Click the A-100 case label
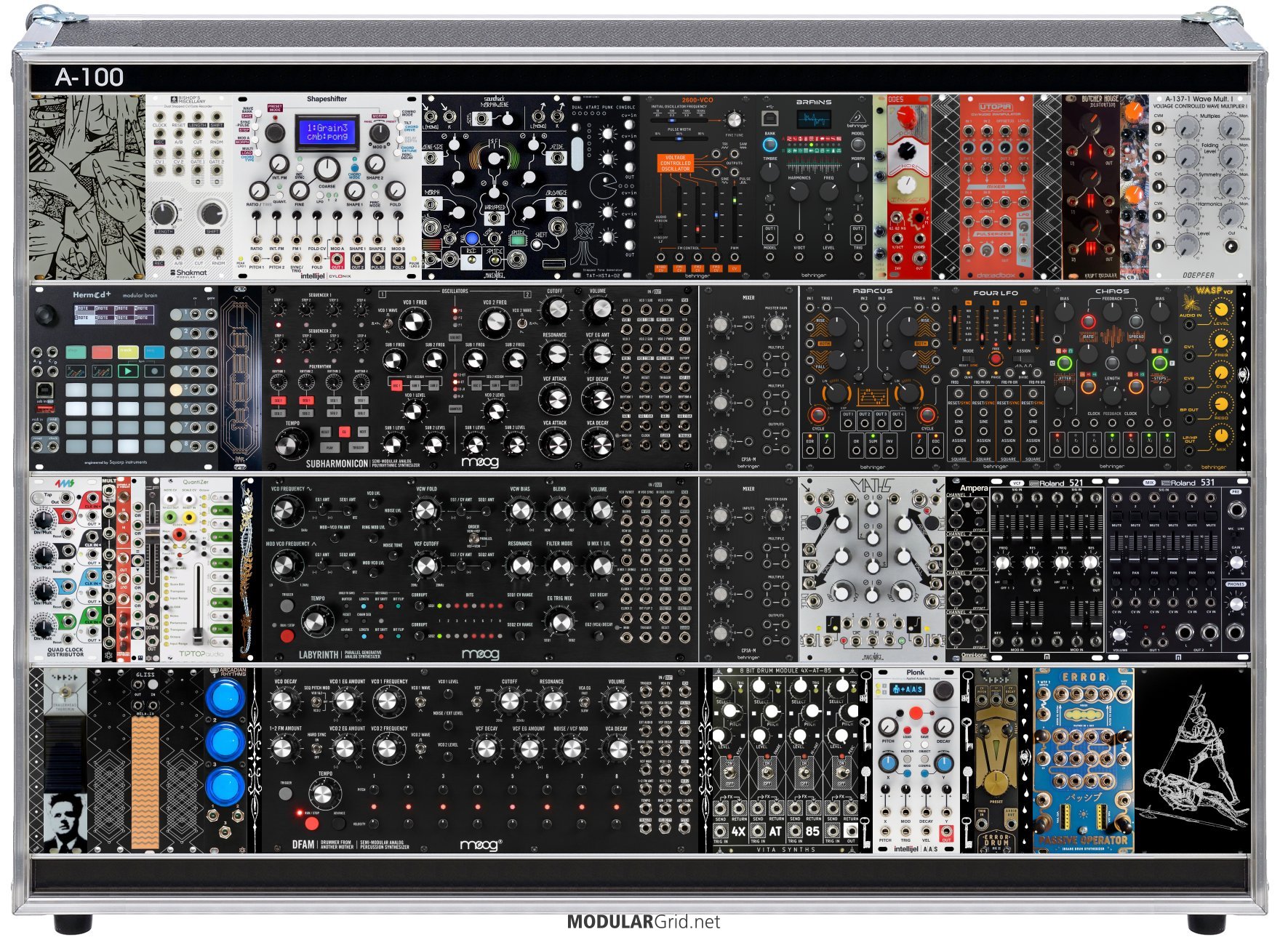This screenshot has width=1288, height=937. [x=89, y=77]
